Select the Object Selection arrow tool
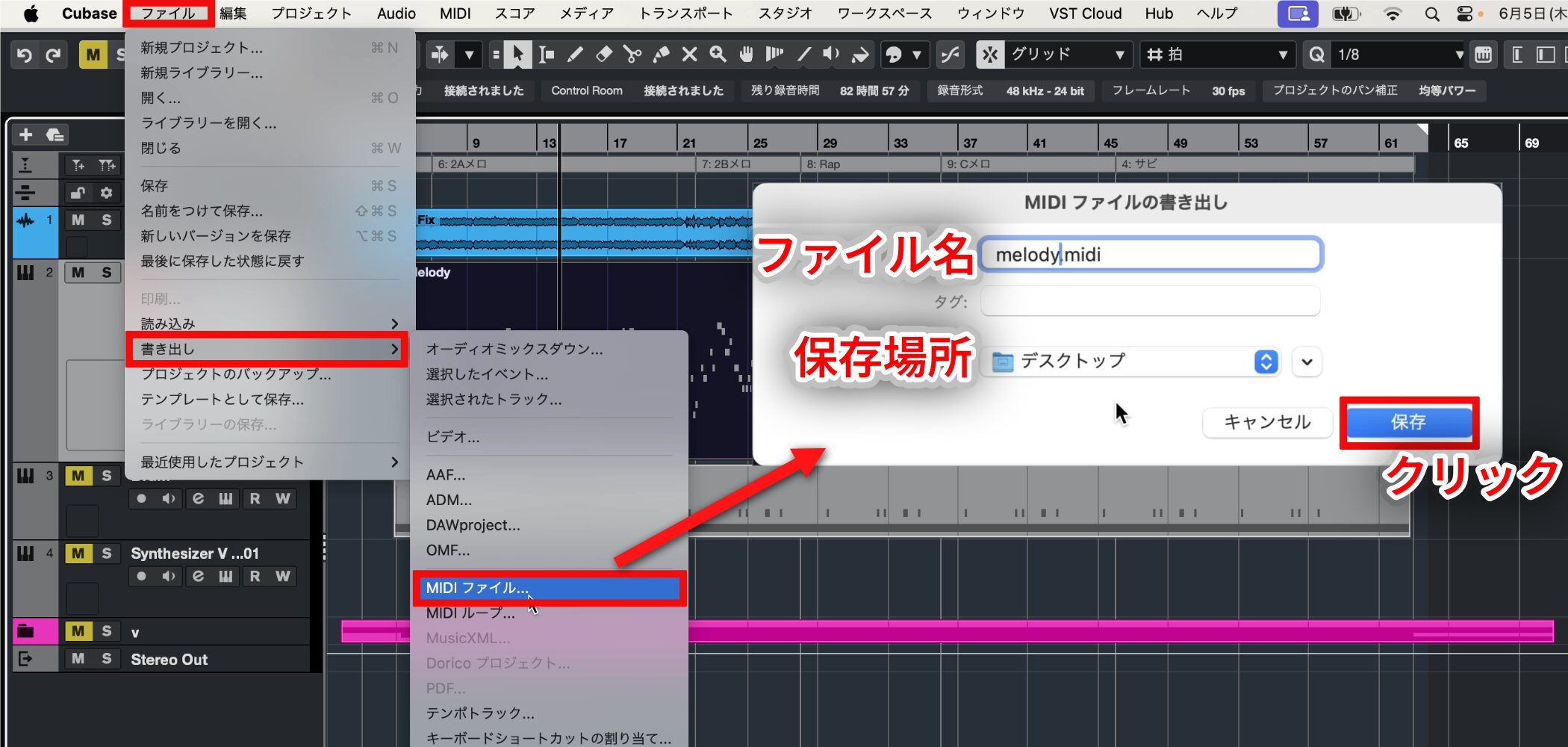This screenshot has height=747, width=1568. point(517,55)
